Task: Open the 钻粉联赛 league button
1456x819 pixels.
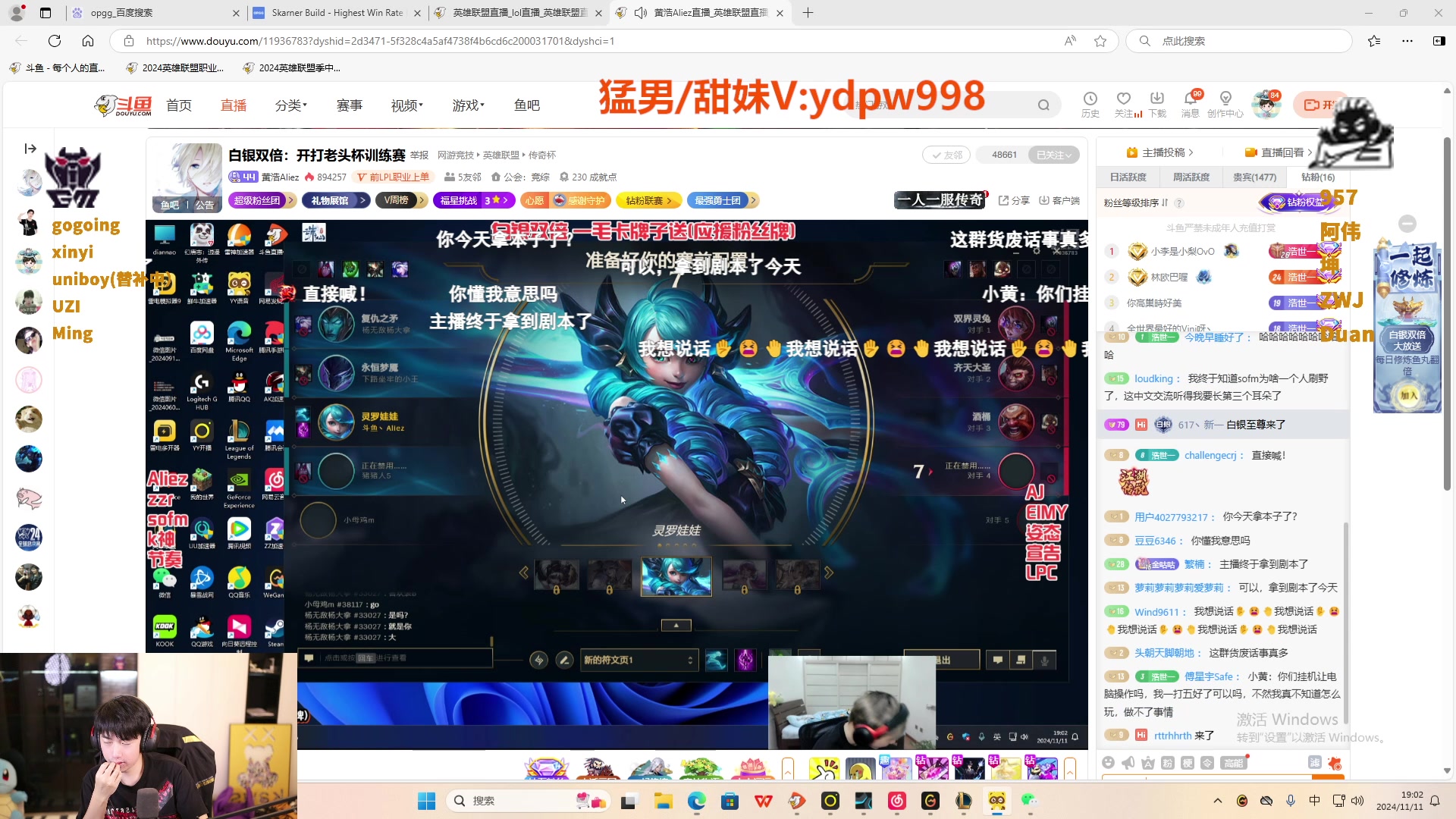Action: pyautogui.click(x=649, y=200)
